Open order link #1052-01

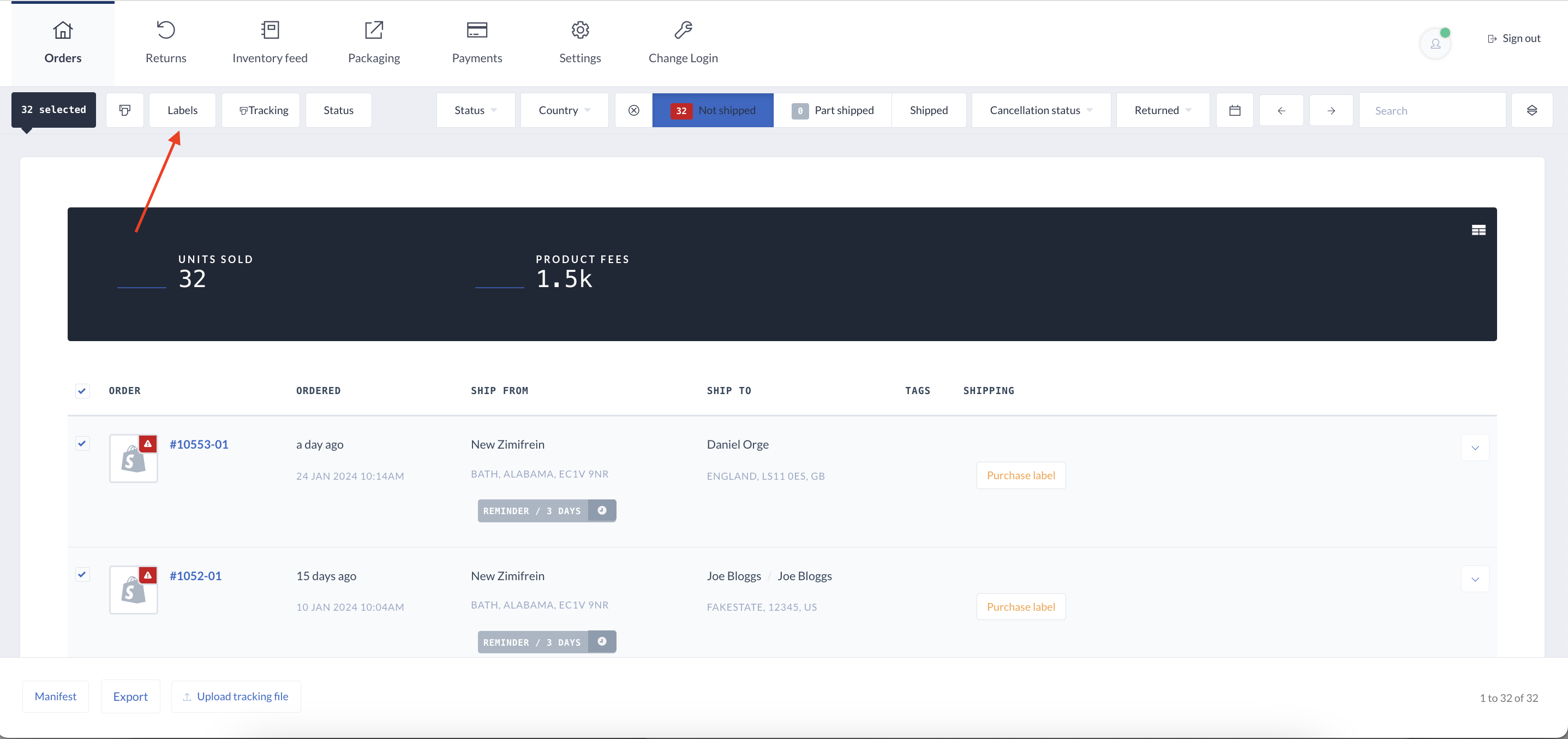pos(195,576)
